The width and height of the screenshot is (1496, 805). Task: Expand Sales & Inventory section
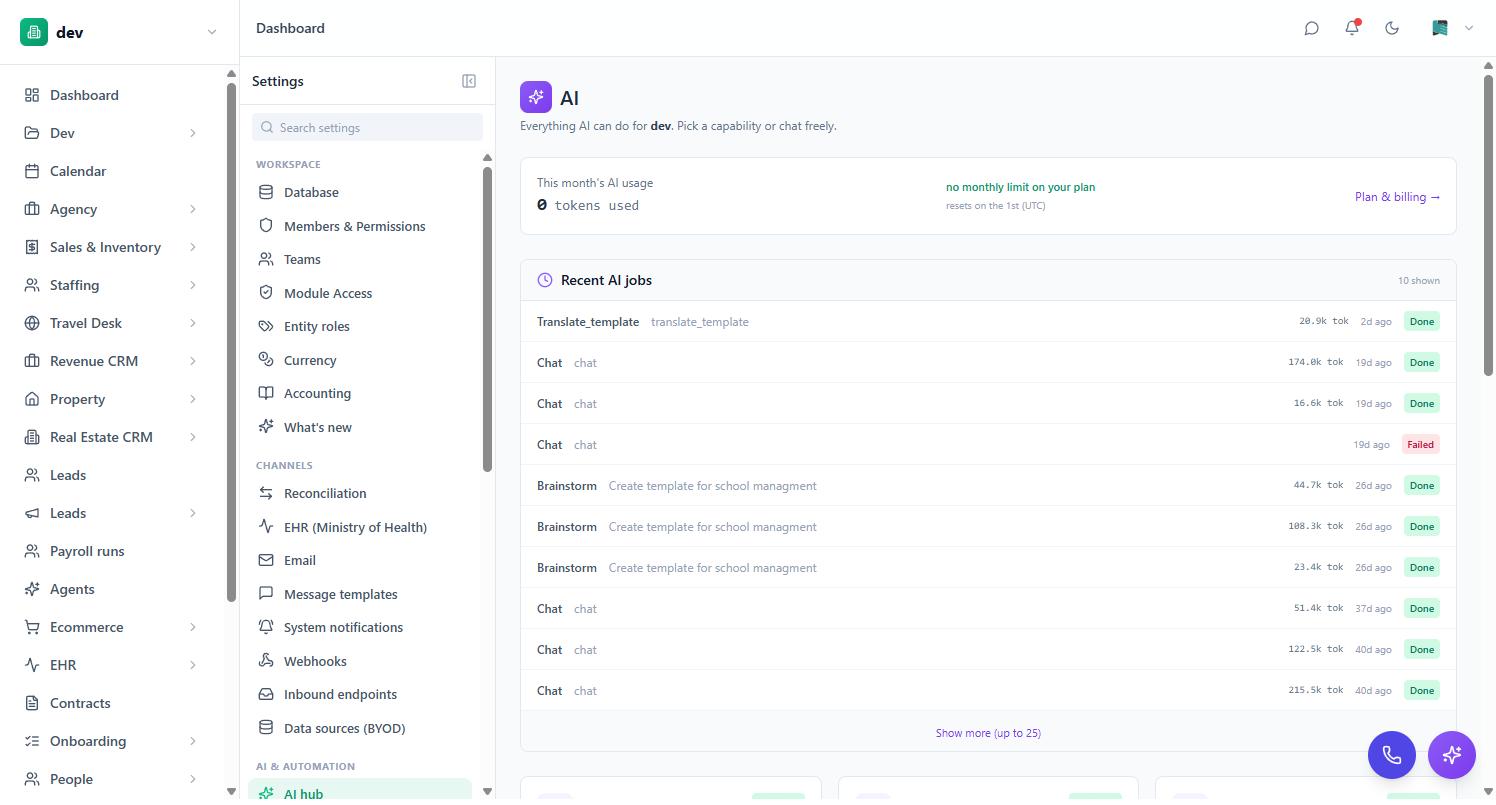192,247
